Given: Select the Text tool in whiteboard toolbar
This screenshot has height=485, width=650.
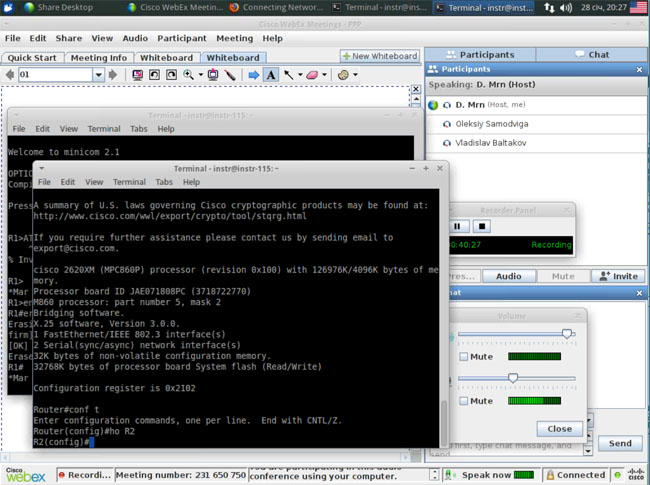Looking at the screenshot, I should tap(270, 75).
